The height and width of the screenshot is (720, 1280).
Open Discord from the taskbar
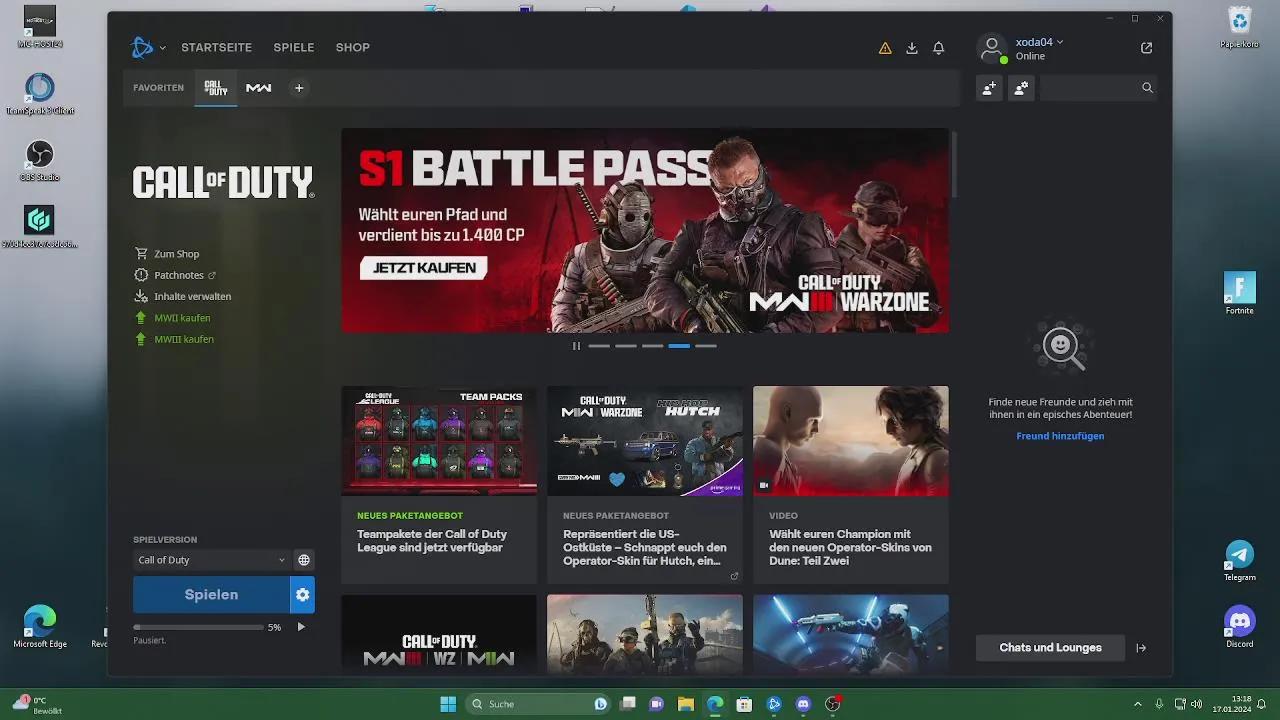[x=803, y=704]
